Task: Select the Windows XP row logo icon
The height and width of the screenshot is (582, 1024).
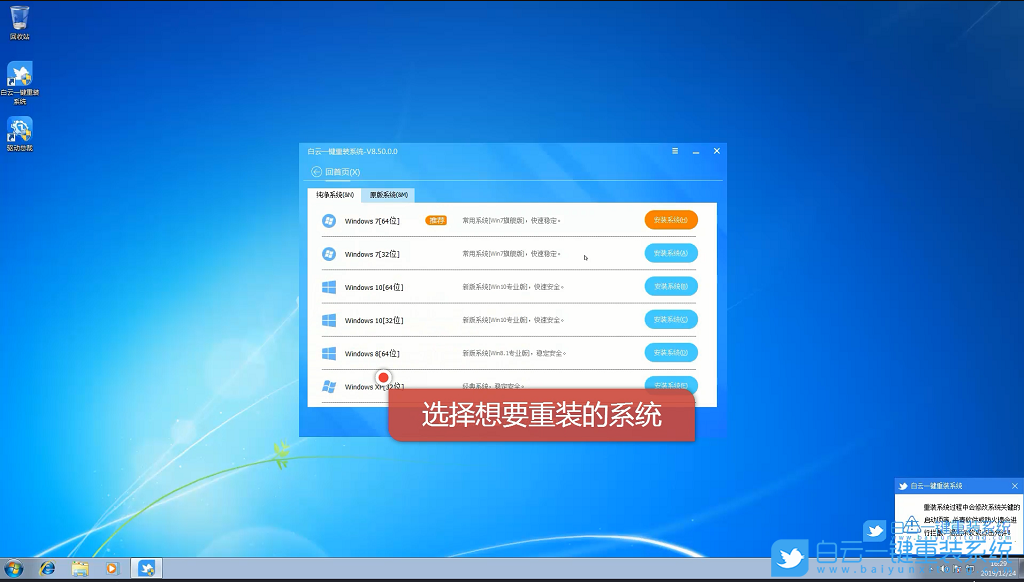Action: coord(329,386)
